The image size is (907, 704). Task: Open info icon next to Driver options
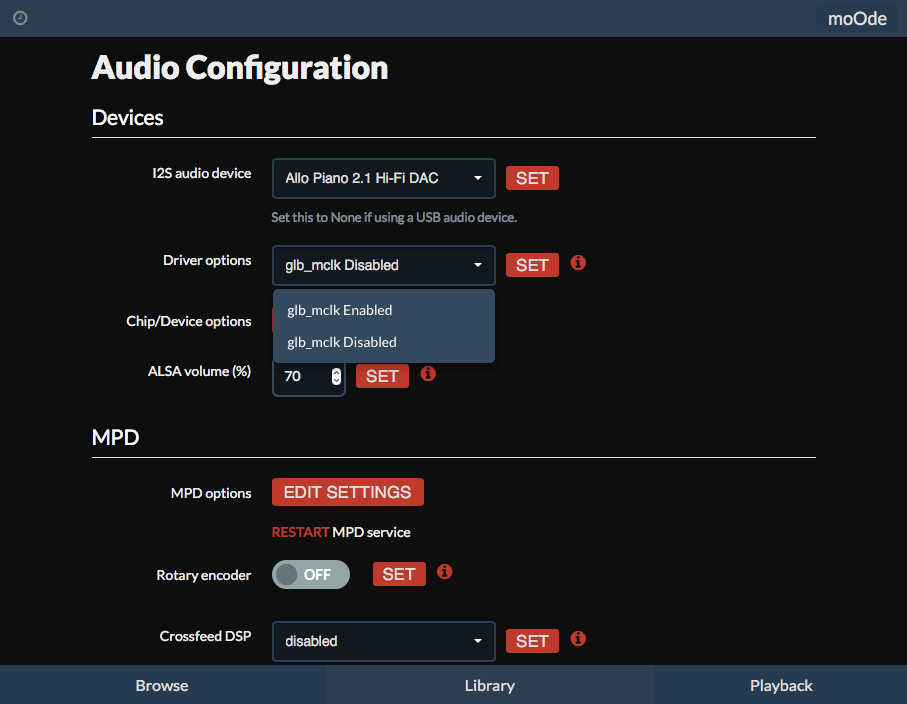click(x=578, y=263)
